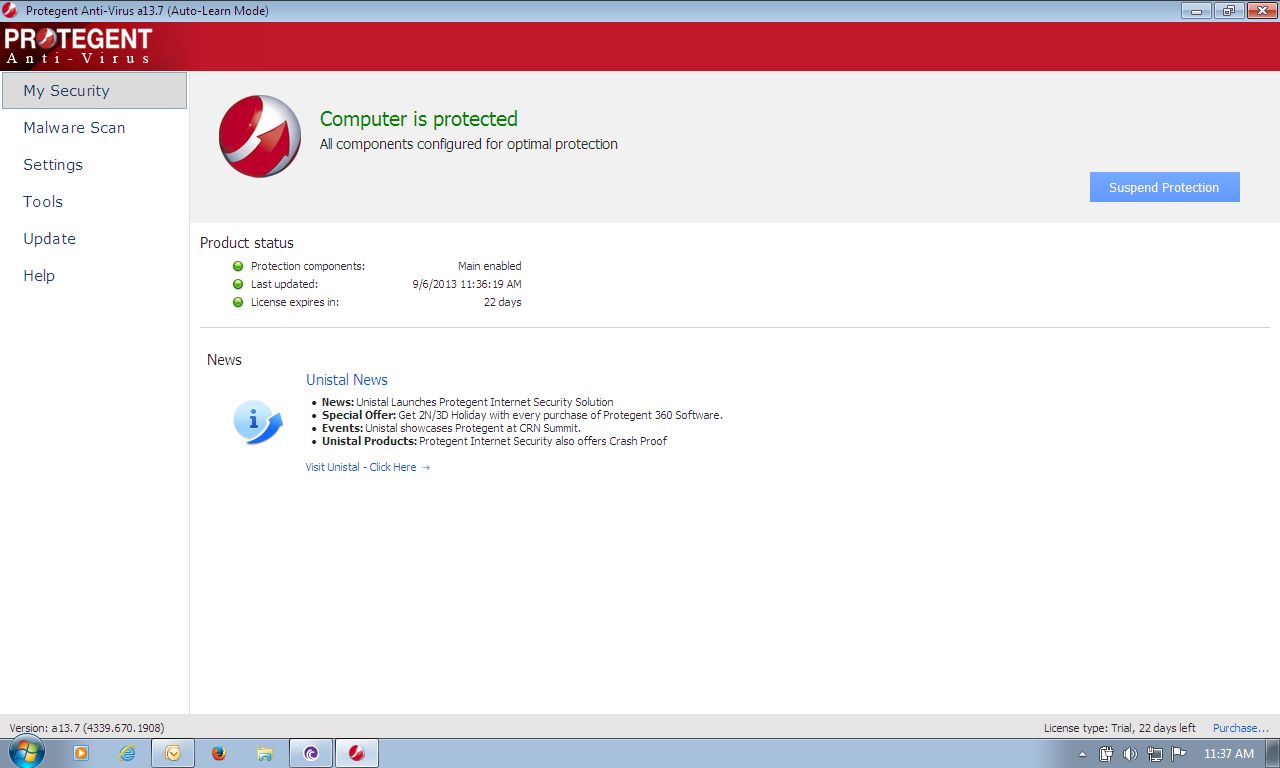Click the Unistal Products Crash Proof line

pos(494,441)
